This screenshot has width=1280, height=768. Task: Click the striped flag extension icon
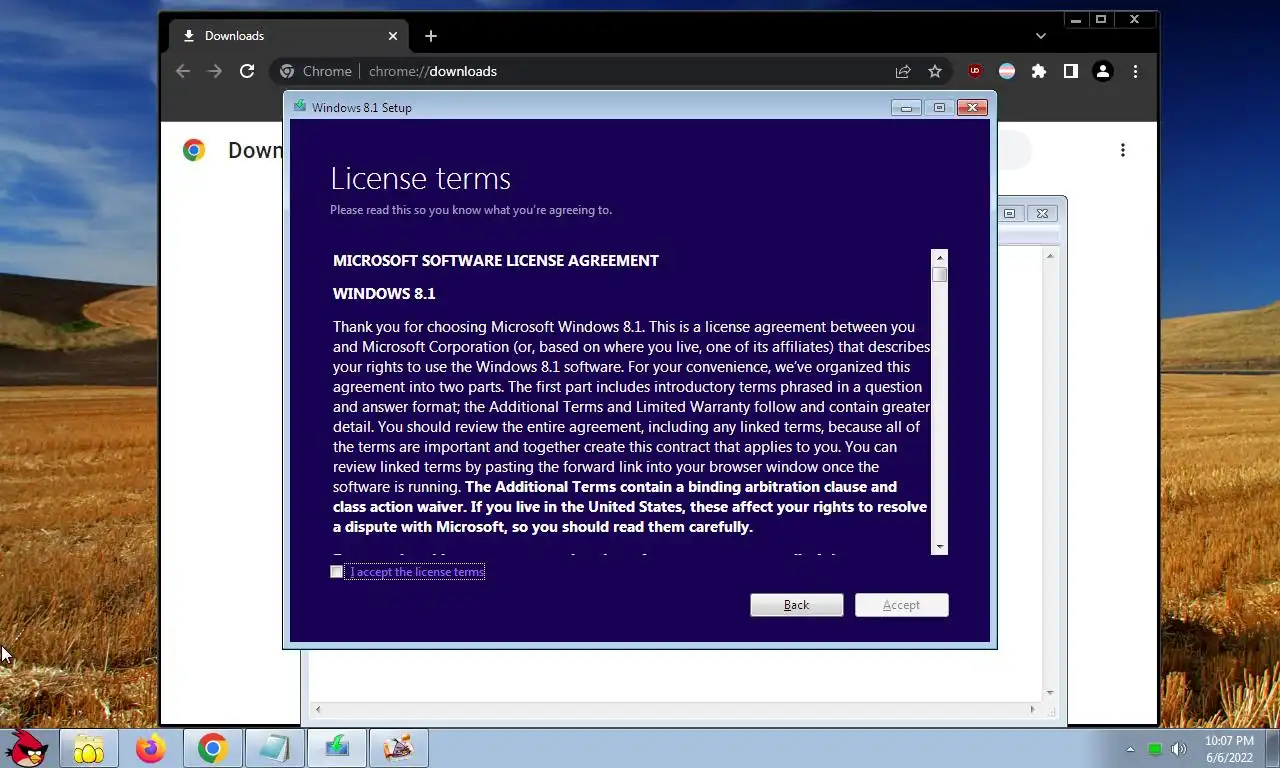(1007, 71)
